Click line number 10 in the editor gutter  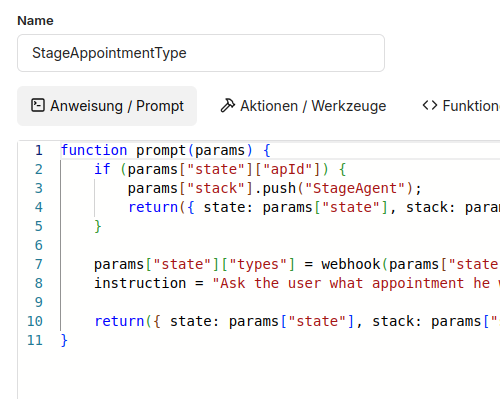pyautogui.click(x=35, y=321)
